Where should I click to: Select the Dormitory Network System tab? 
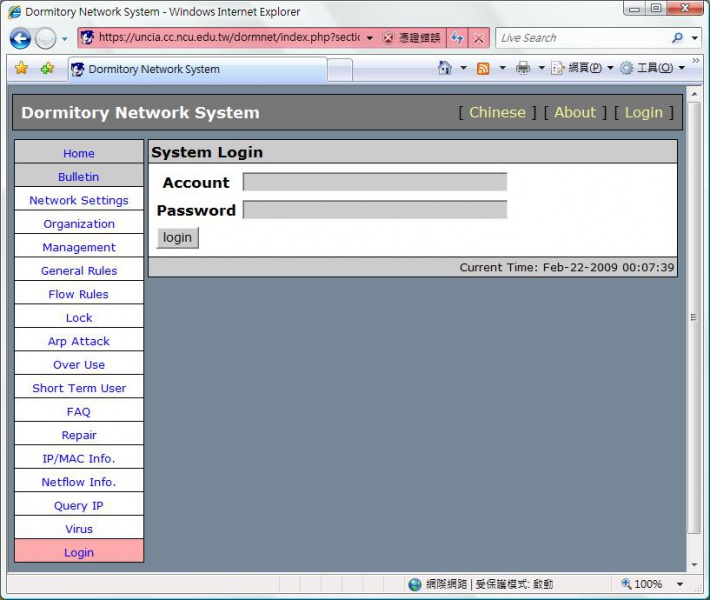point(197,69)
